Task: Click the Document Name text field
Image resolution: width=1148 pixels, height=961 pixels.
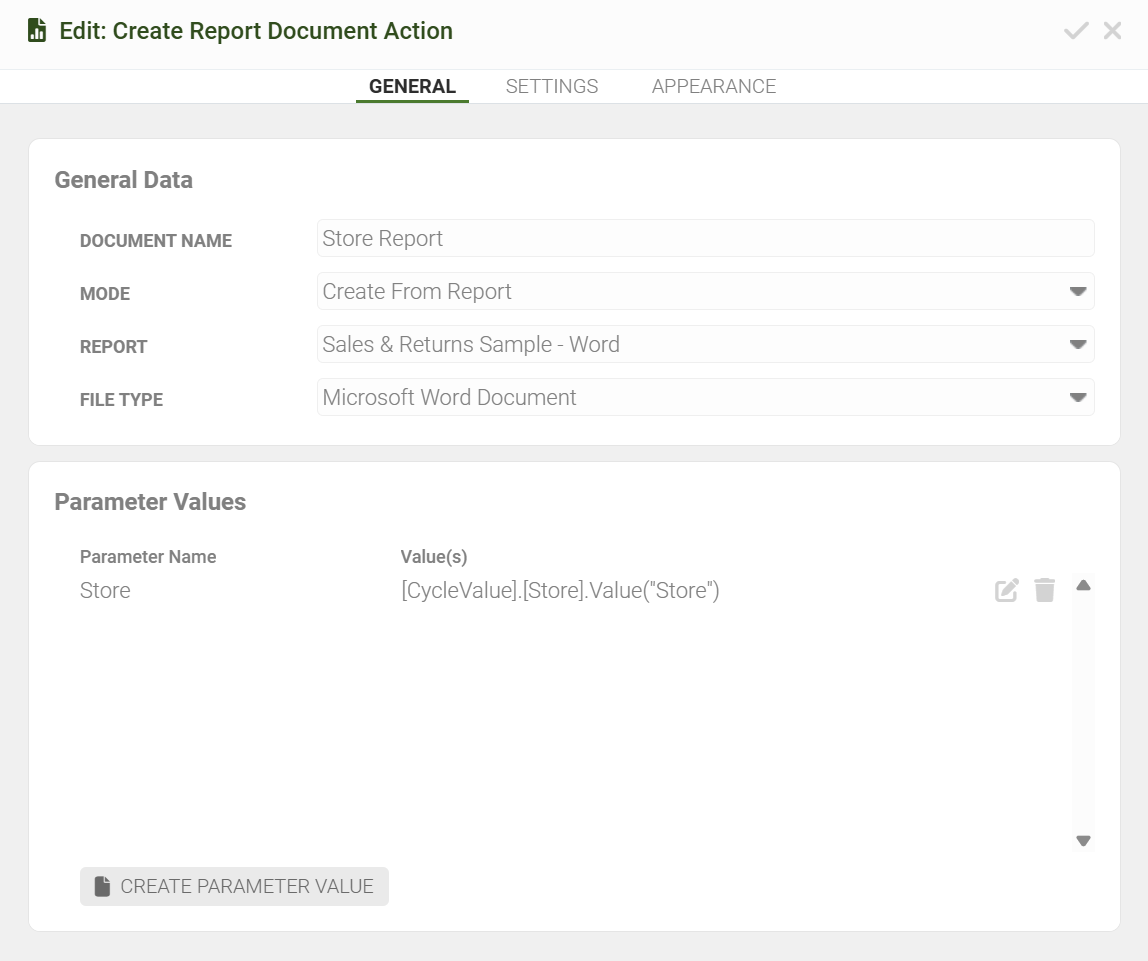Action: (x=705, y=239)
